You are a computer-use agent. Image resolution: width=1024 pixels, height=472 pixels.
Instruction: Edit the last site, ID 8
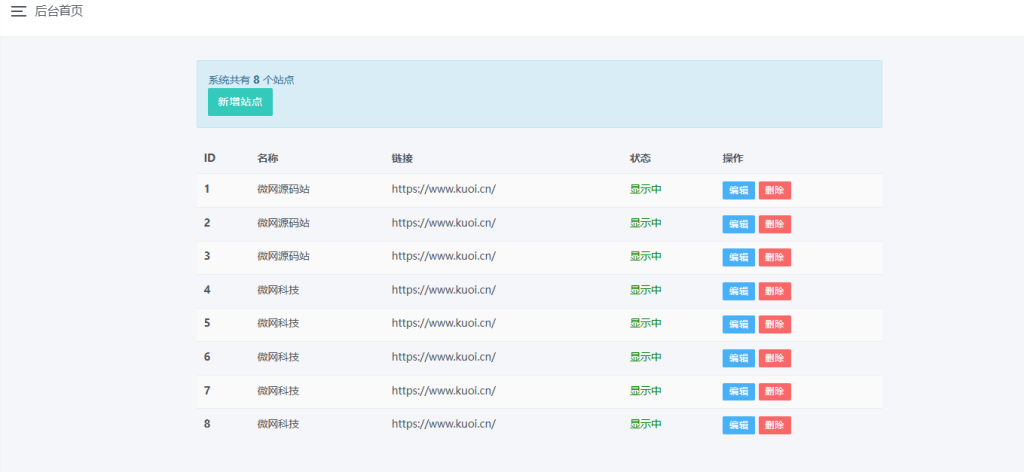(738, 425)
